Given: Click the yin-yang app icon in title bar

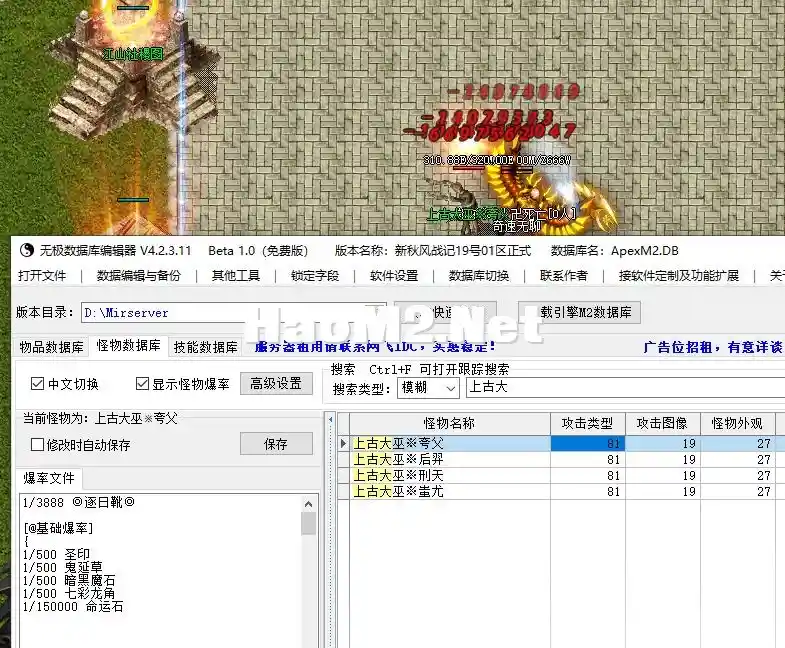Looking at the screenshot, I should (27, 250).
